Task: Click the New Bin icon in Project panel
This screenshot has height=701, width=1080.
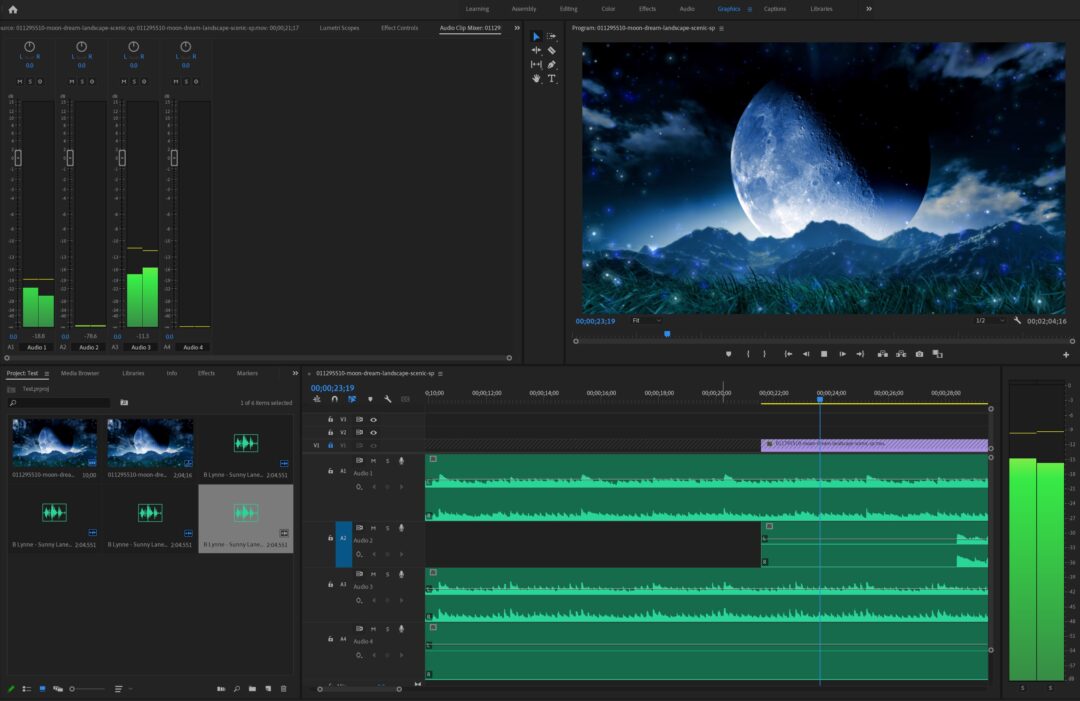Action: tap(251, 689)
